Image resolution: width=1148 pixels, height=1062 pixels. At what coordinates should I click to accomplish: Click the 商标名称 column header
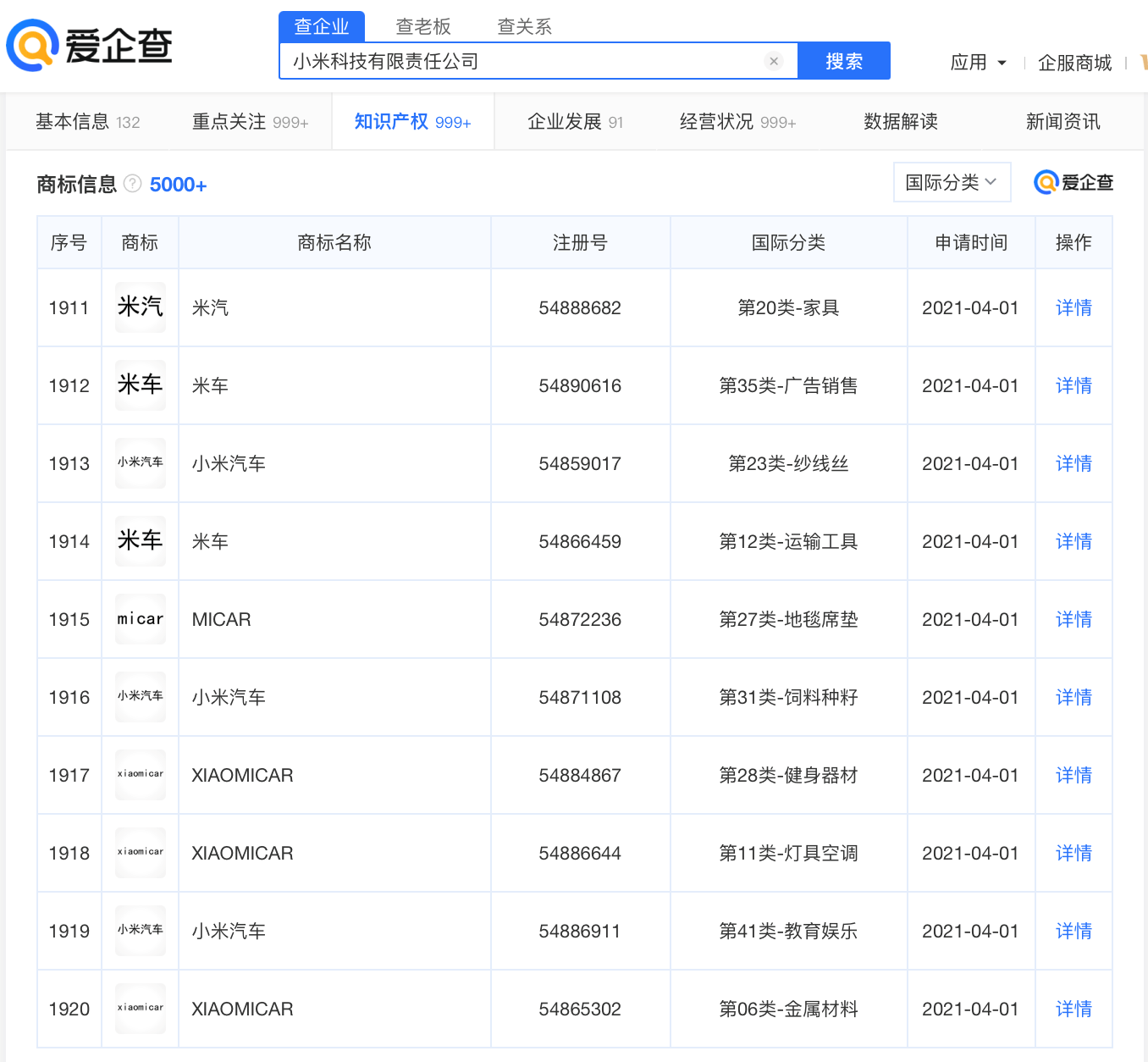pyautogui.click(x=334, y=243)
